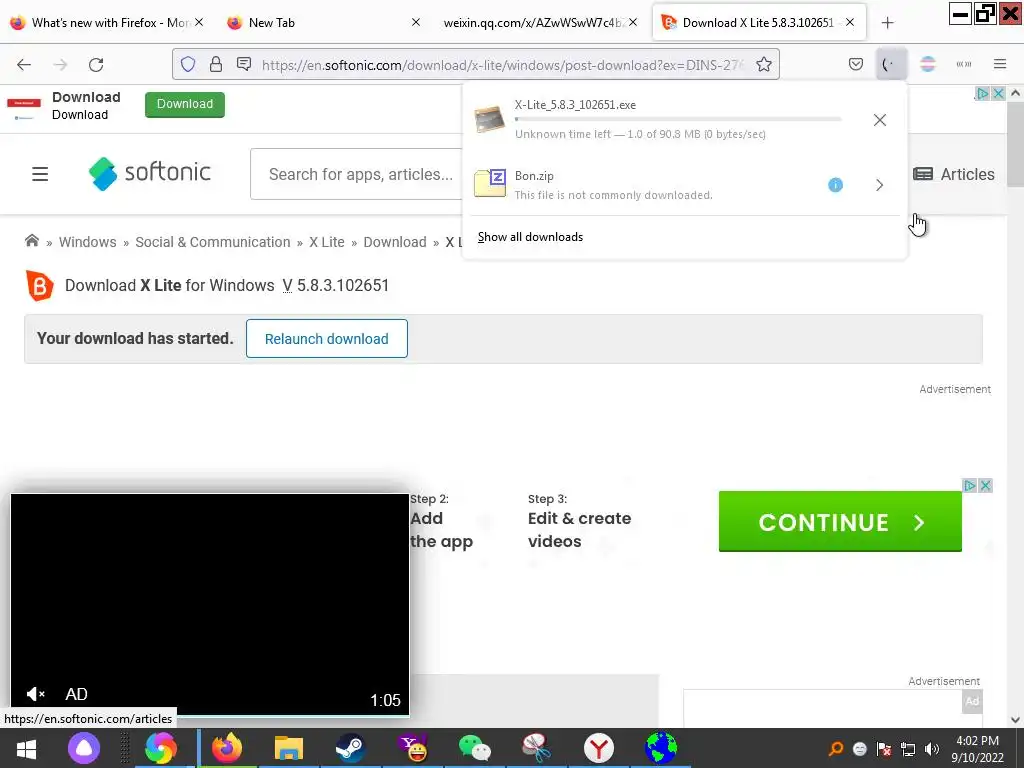1024x768 pixels.
Task: Open Show all downloads
Action: click(x=530, y=236)
